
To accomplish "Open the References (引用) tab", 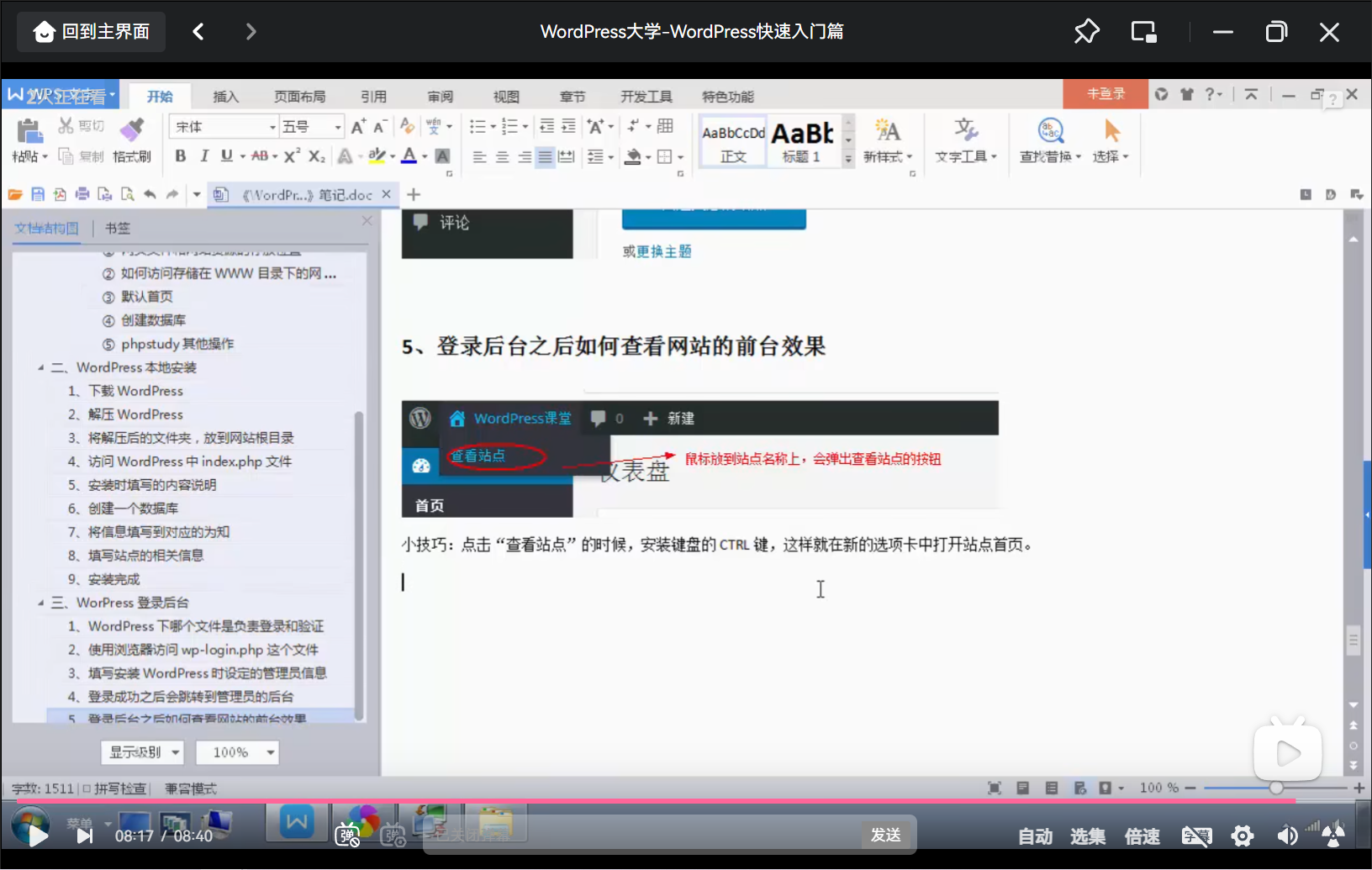I will 373,97.
